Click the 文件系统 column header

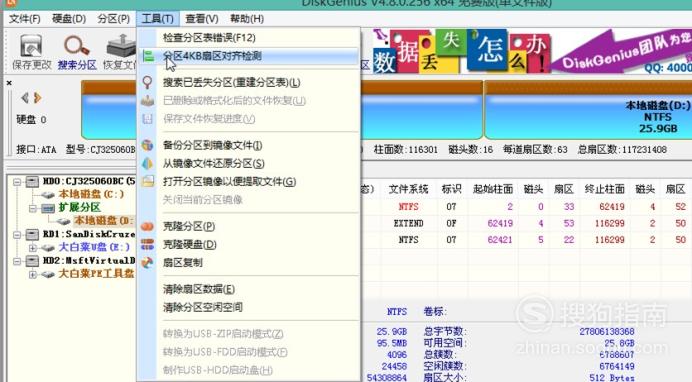pos(408,189)
